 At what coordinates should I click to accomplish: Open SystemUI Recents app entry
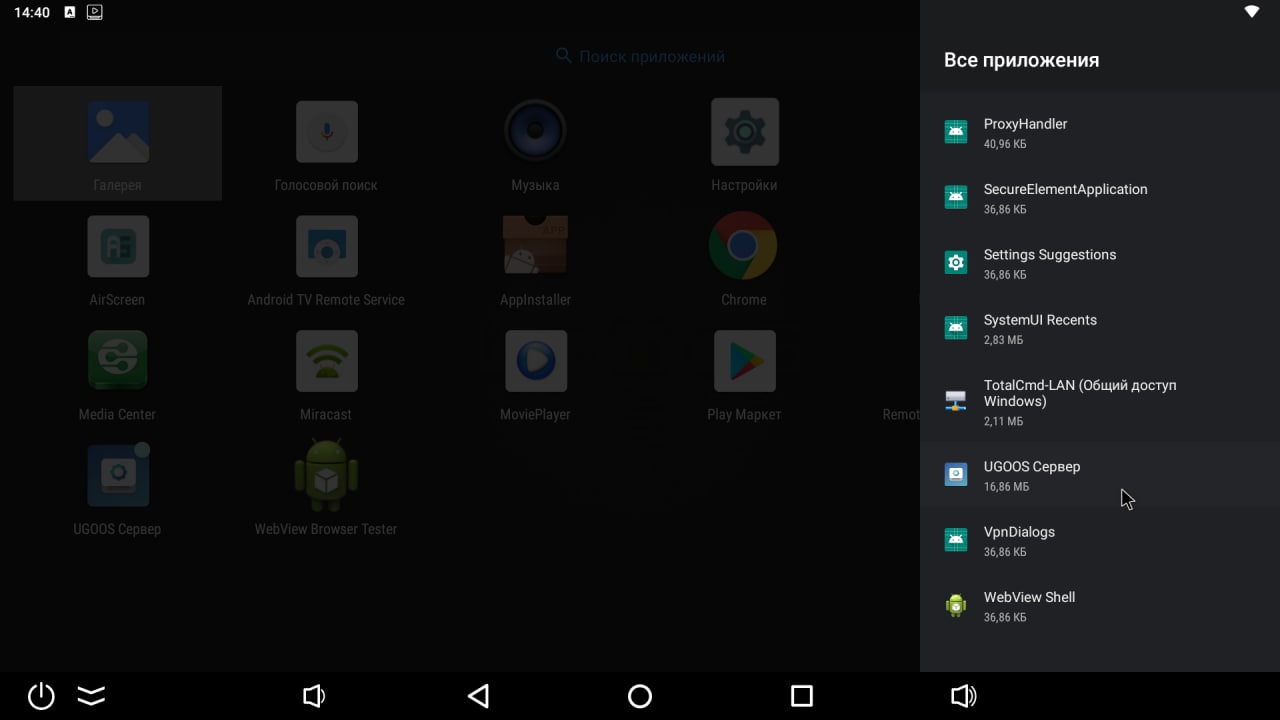coord(1100,328)
